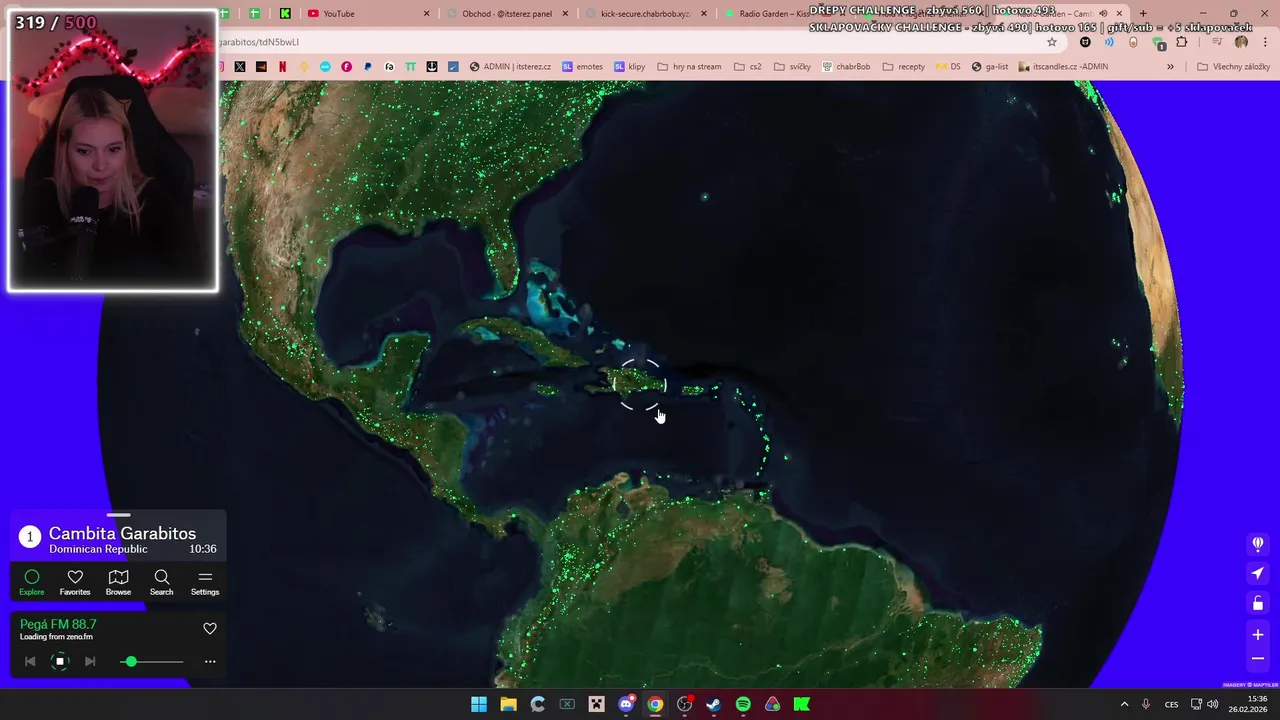The height and width of the screenshot is (720, 1280).
Task: Open the ADMIN | itsterez.cz bookmark
Action: [x=510, y=67]
